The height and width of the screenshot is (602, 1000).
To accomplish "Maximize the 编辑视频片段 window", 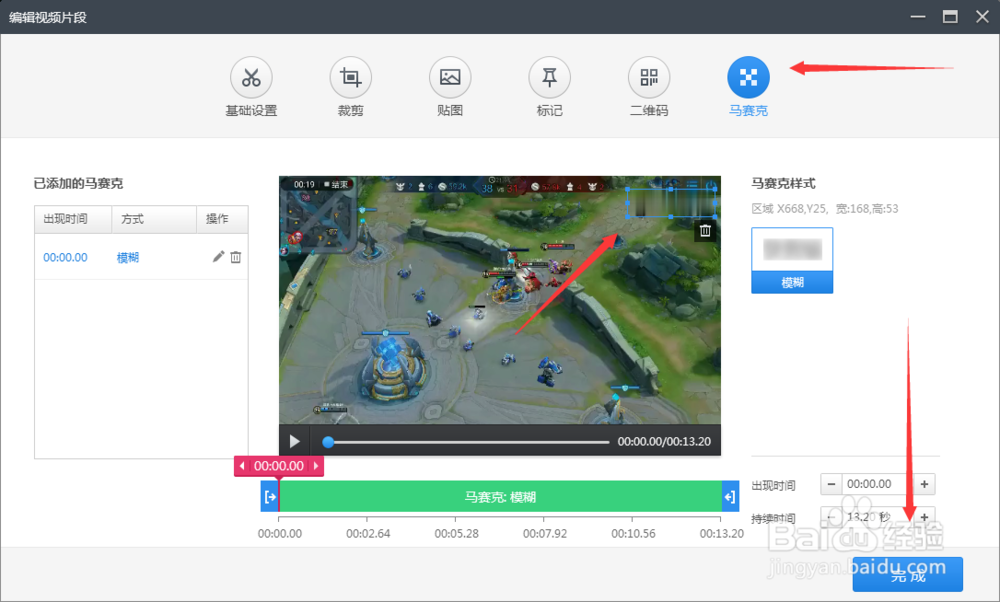I will pos(950,17).
